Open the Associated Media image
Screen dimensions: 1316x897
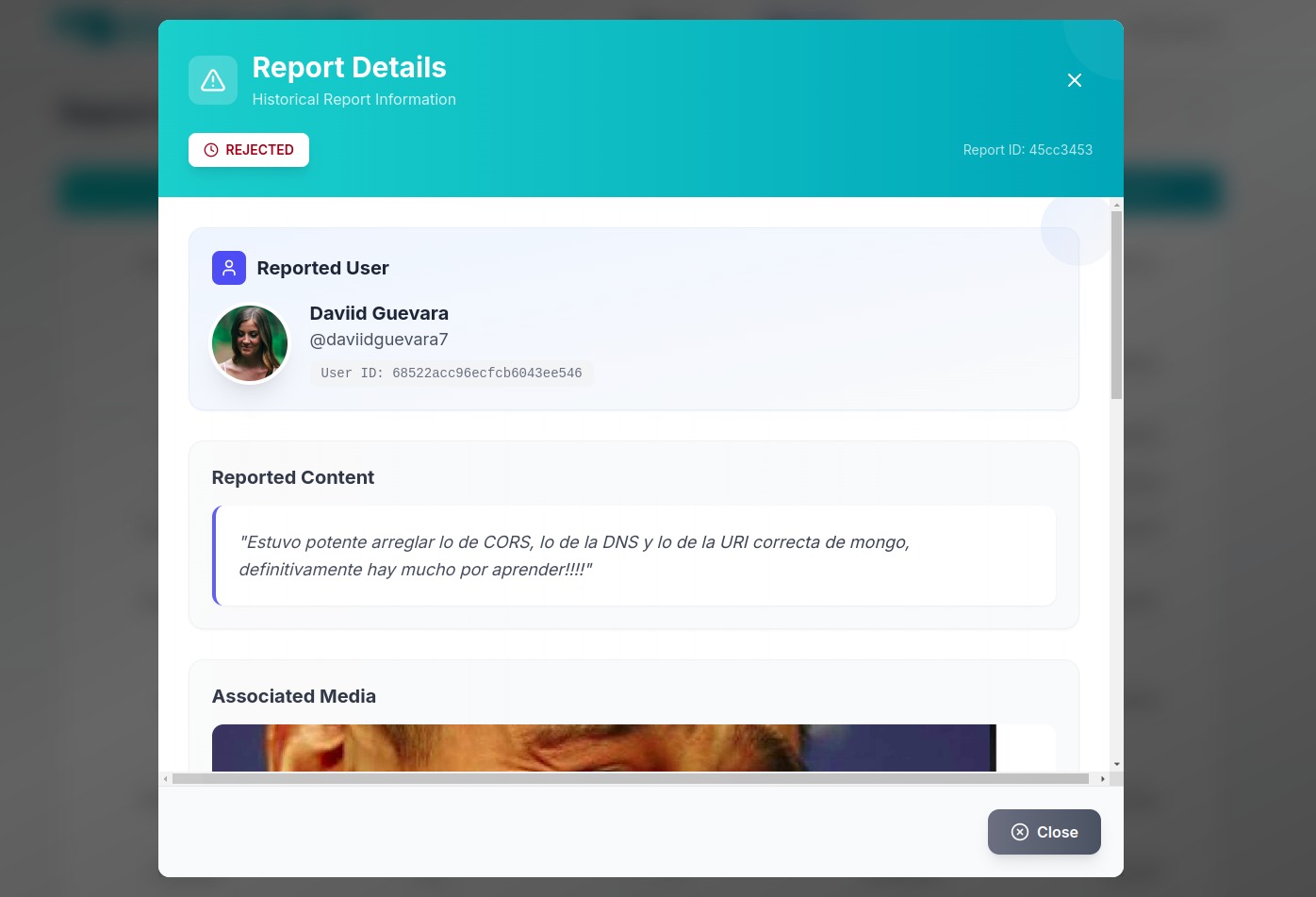point(603,748)
